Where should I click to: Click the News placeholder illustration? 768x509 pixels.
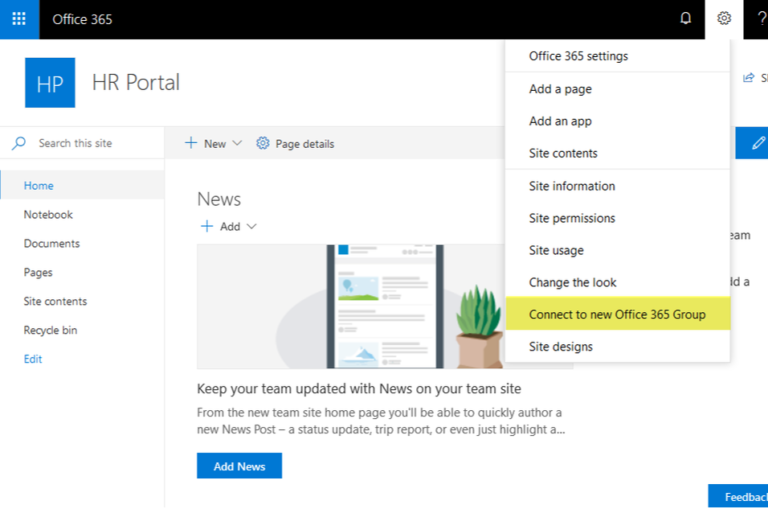pos(385,306)
